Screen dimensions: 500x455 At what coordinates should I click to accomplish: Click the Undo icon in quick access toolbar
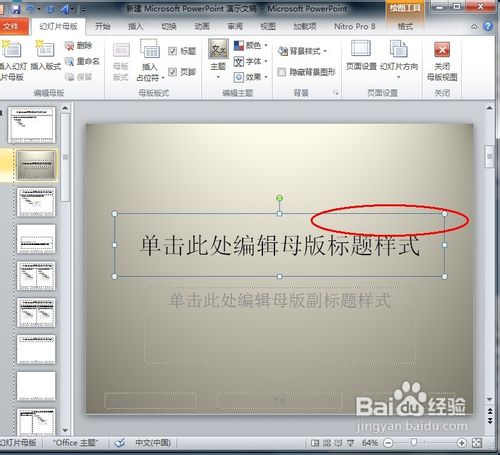[x=30, y=9]
